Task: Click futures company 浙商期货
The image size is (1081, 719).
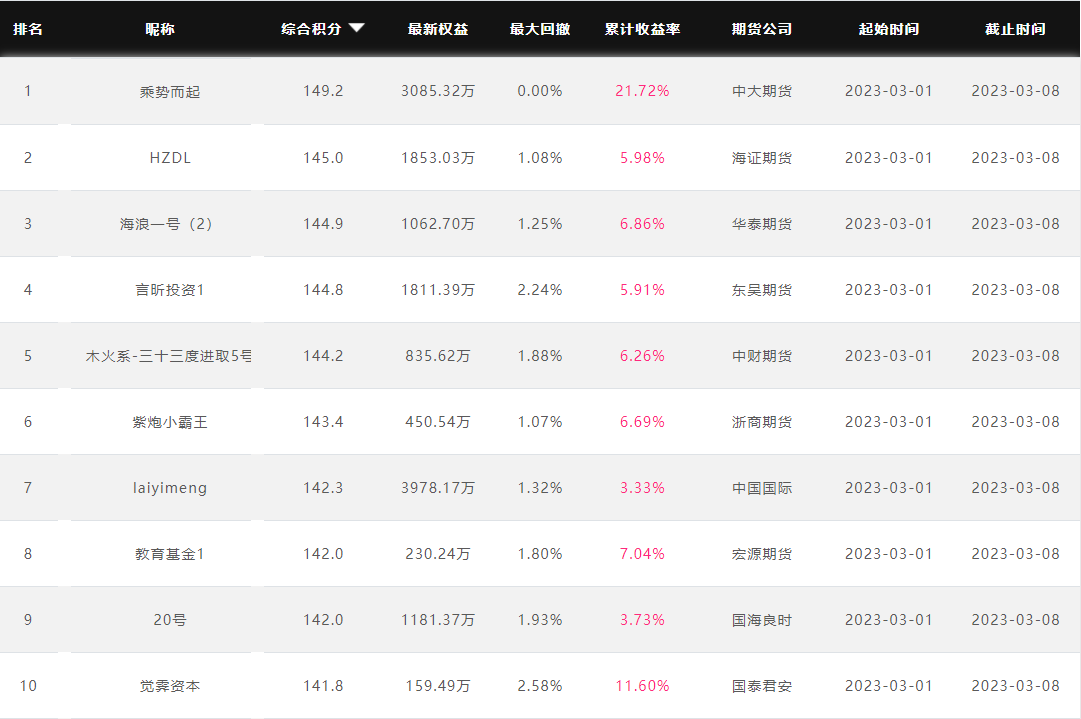Action: point(762,422)
